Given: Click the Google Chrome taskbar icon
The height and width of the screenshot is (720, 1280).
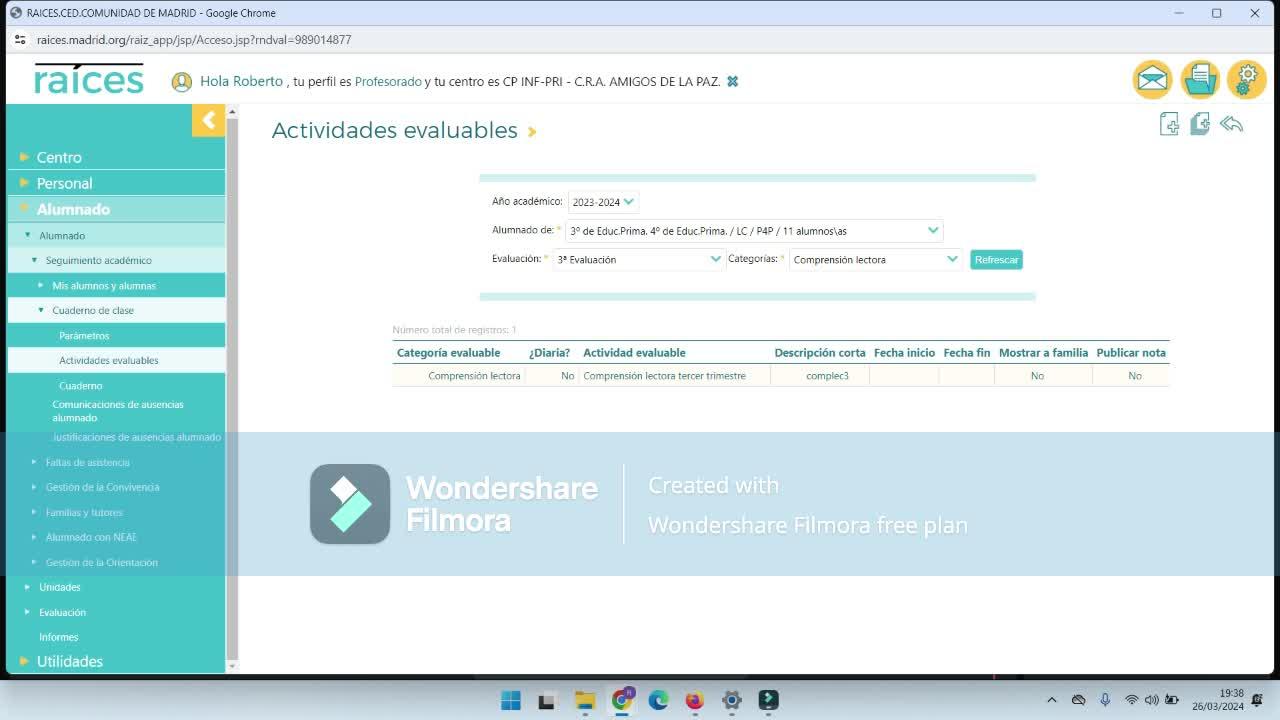Looking at the screenshot, I should point(621,700).
